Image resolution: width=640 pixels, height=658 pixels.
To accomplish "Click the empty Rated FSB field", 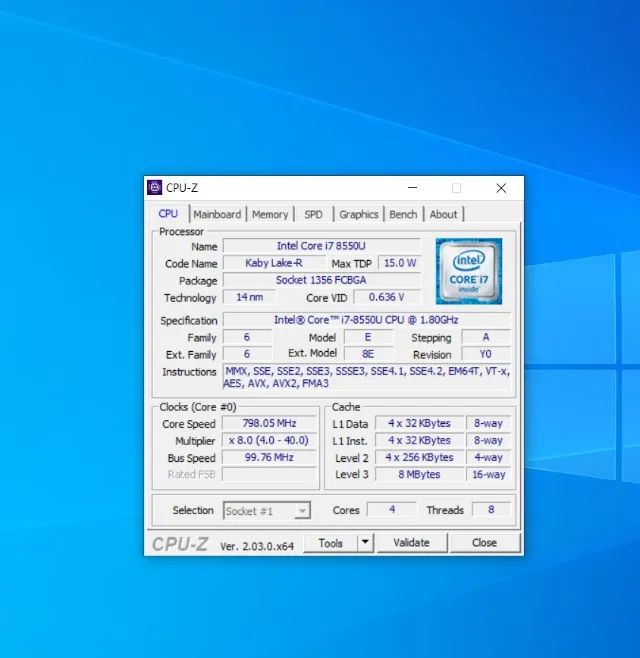I will click(x=269, y=474).
